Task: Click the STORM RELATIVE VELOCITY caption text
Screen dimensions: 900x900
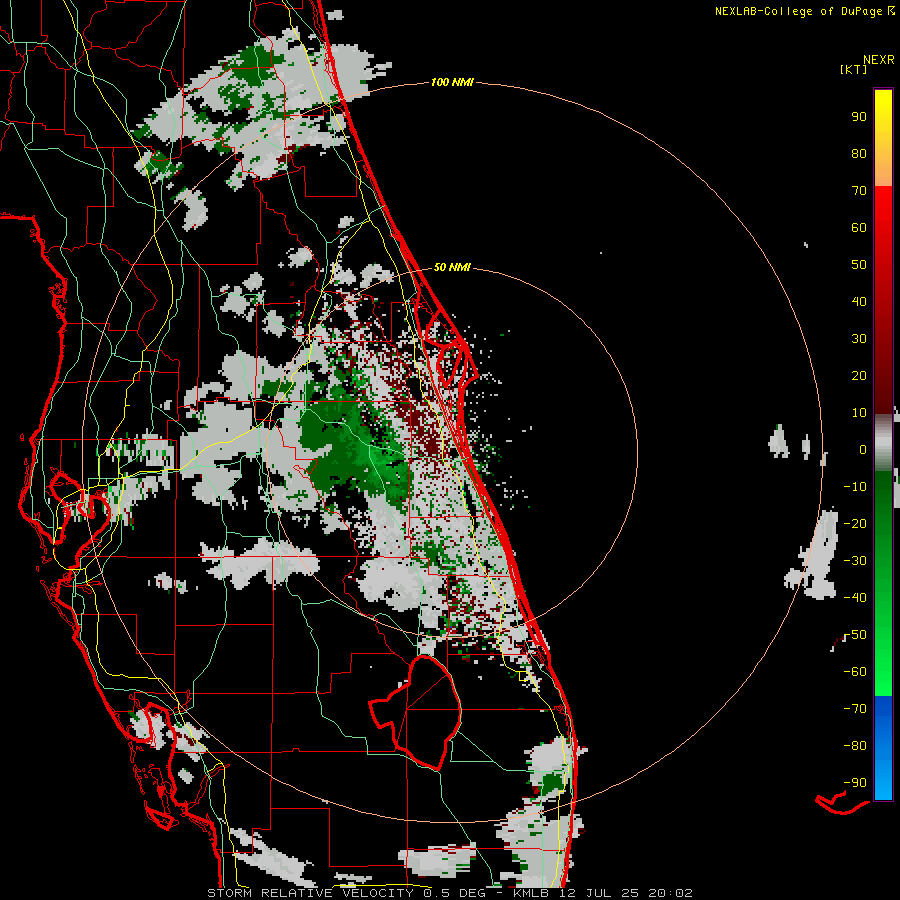Action: (x=313, y=893)
